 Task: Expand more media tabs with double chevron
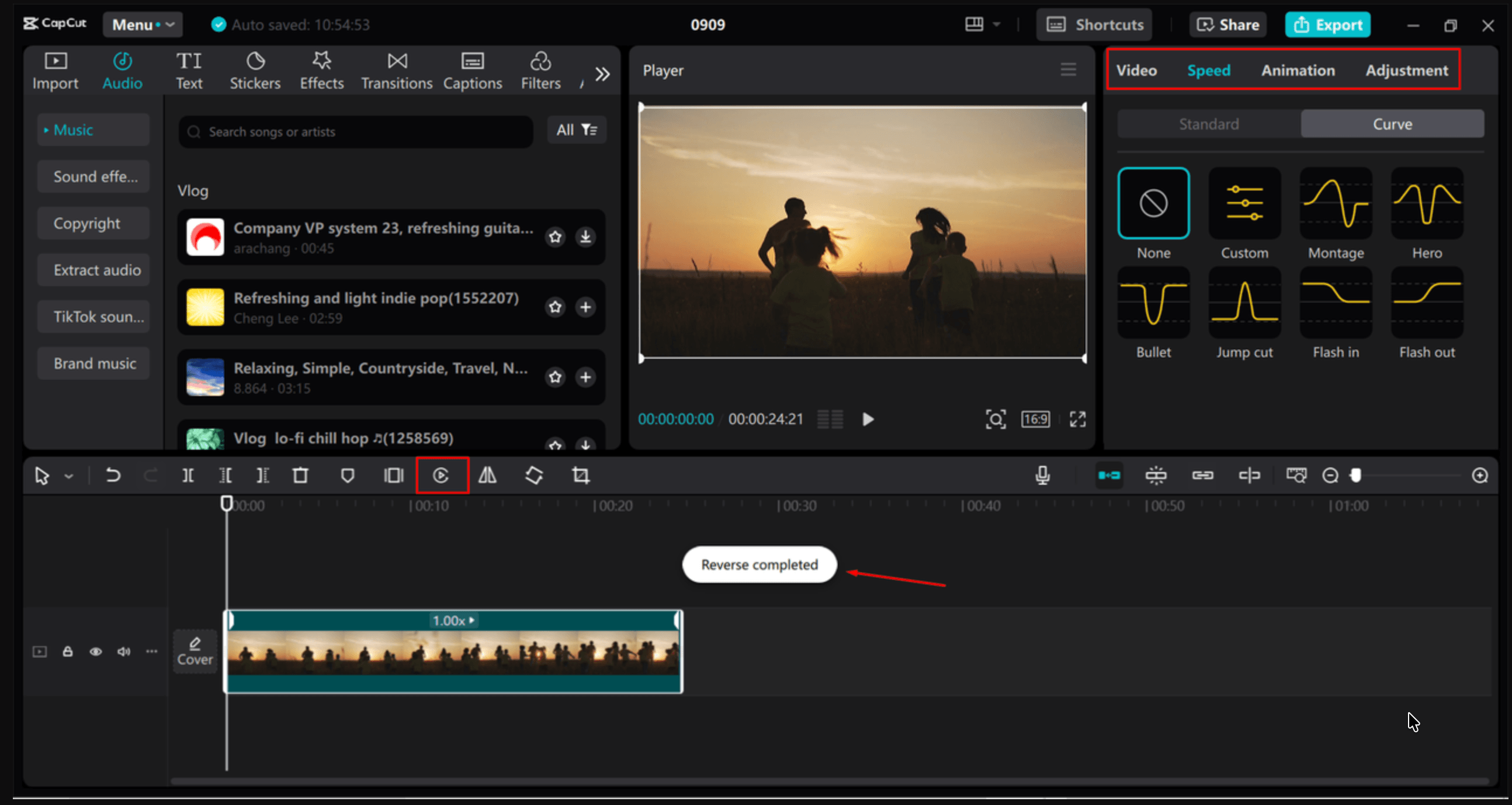tap(602, 75)
